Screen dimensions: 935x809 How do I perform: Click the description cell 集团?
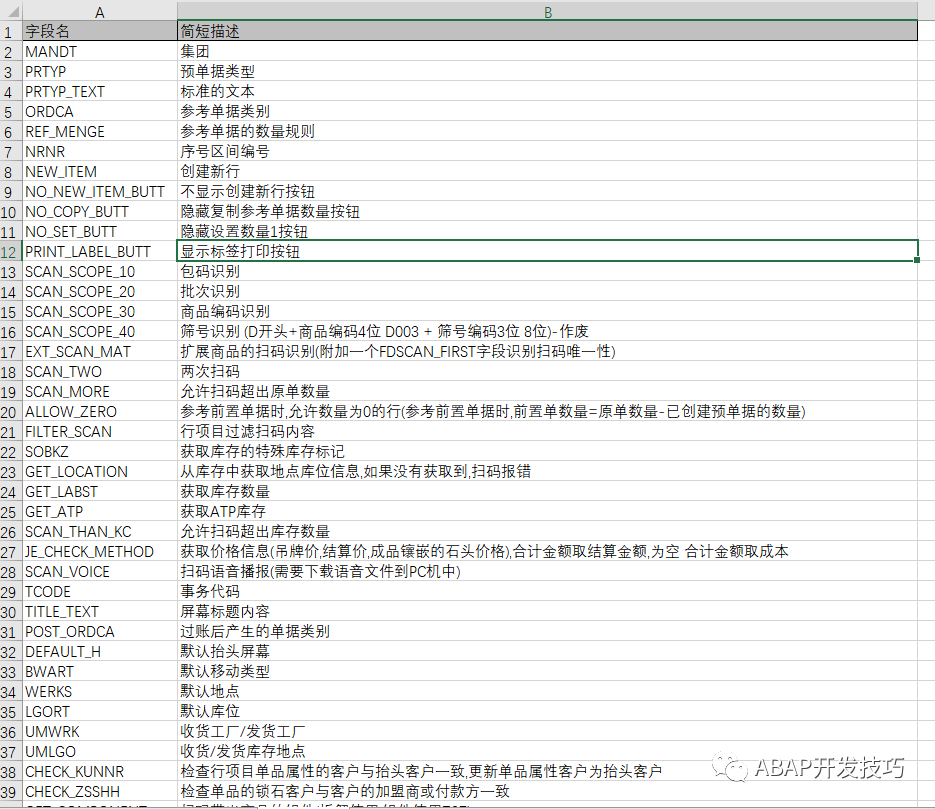click(x=547, y=51)
